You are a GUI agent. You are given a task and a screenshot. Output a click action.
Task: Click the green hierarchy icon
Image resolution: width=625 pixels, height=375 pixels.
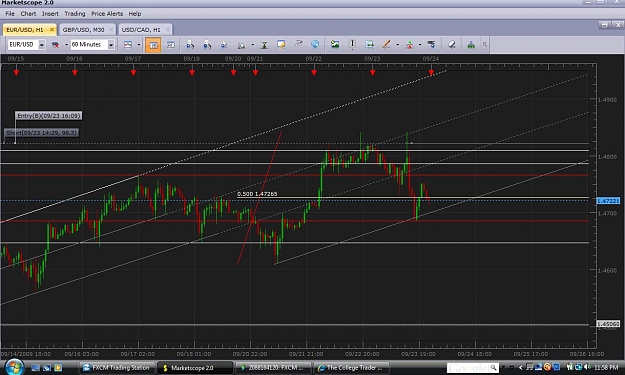tap(471, 45)
